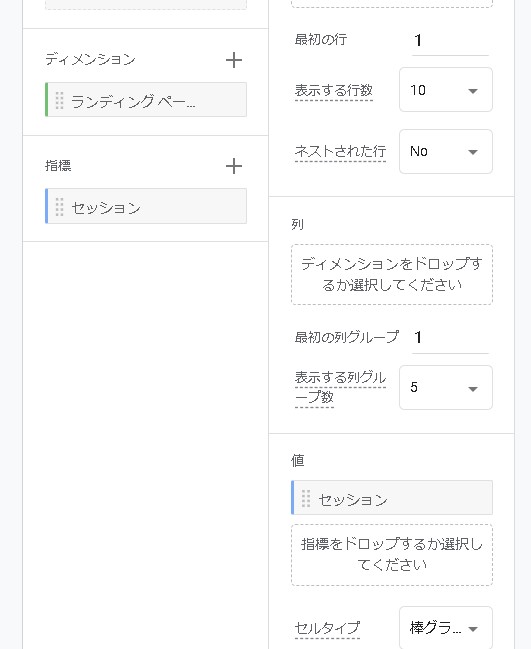This screenshot has height=649, width=531.
Task: Select the ランディング ページ dimension chip
Action: coord(146,100)
